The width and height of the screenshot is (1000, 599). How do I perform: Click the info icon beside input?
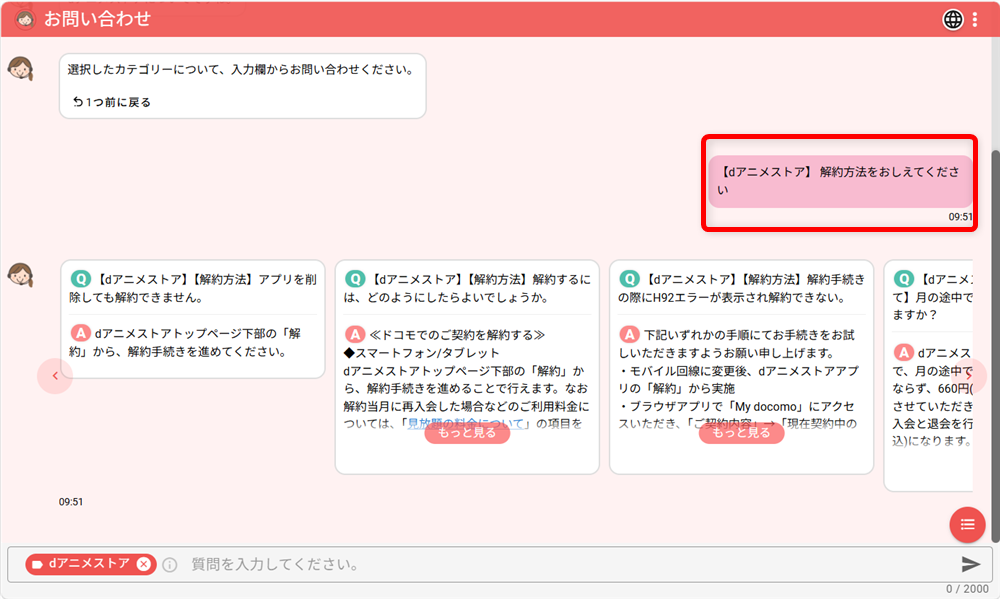click(170, 565)
